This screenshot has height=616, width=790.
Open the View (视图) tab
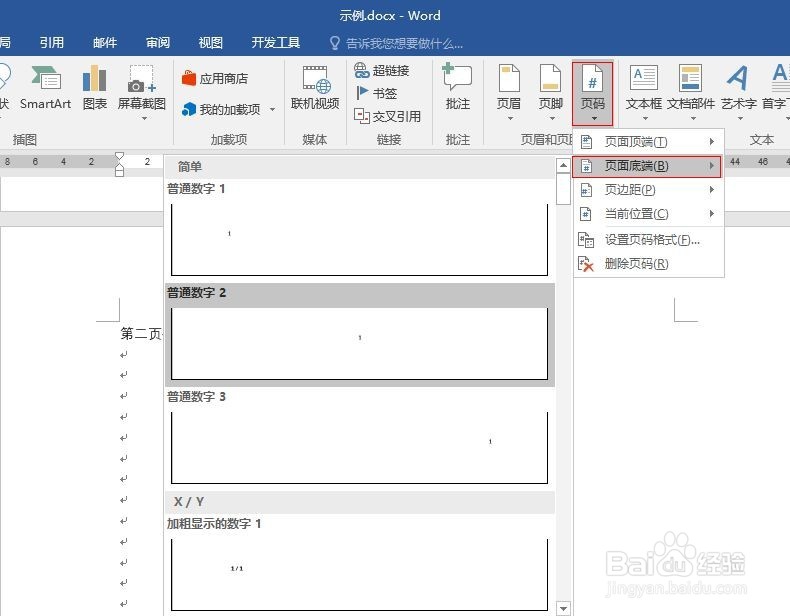click(x=211, y=43)
